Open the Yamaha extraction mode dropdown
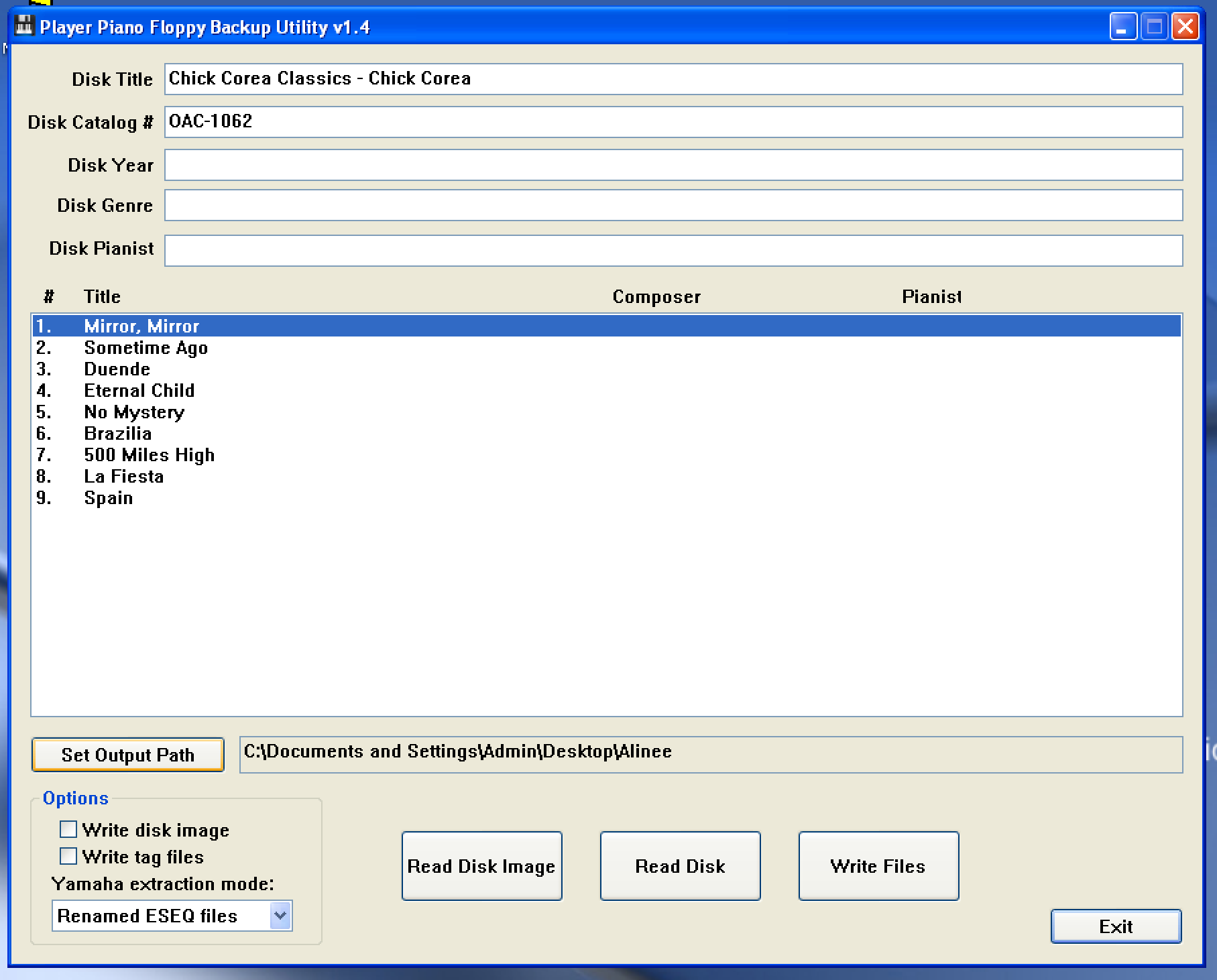Viewport: 1217px width, 980px height. [172, 916]
